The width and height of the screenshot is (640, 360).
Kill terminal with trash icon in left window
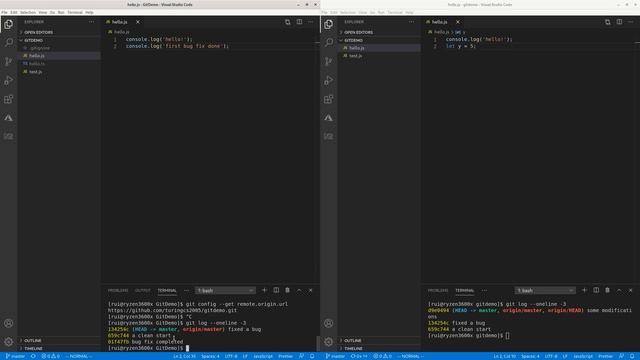click(287, 290)
